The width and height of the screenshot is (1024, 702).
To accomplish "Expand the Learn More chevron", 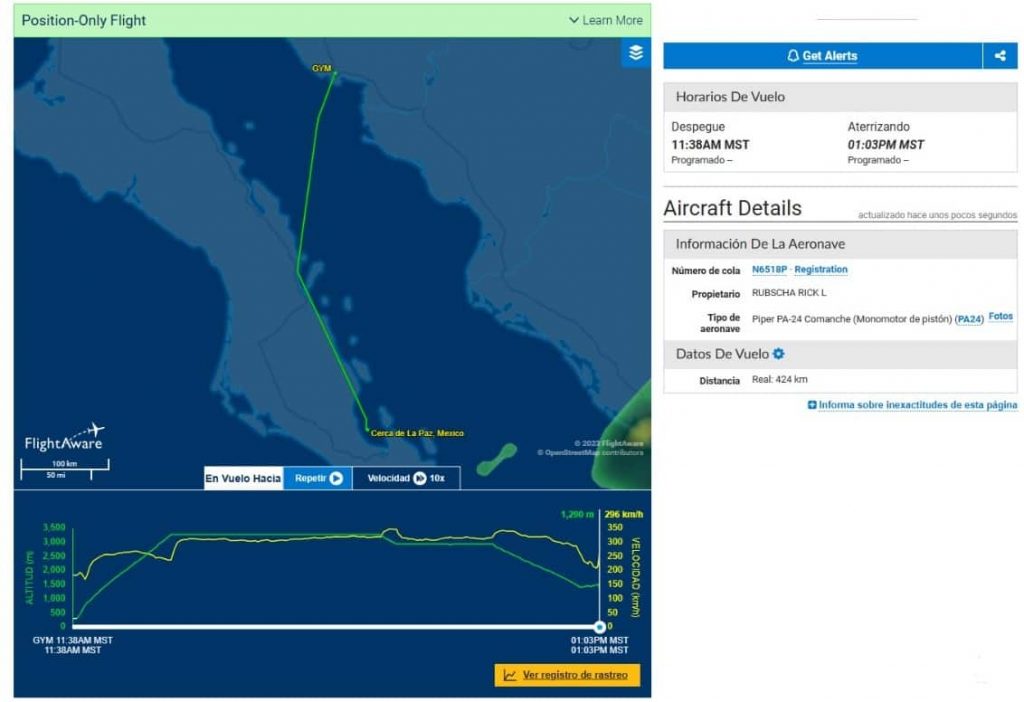I will 574,20.
